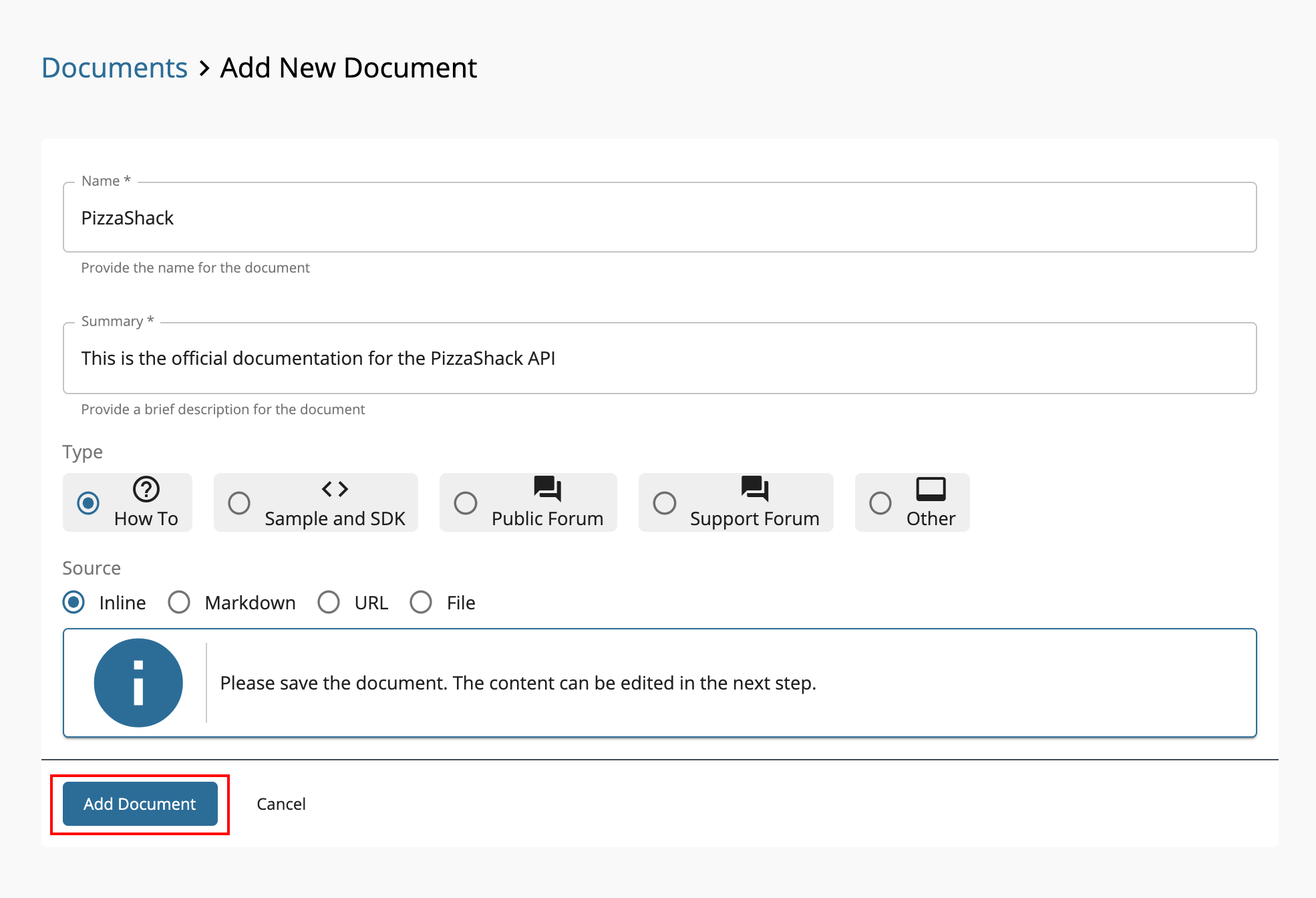Choose the Support Forum radio button
The height and width of the screenshot is (898, 1316).
[665, 503]
